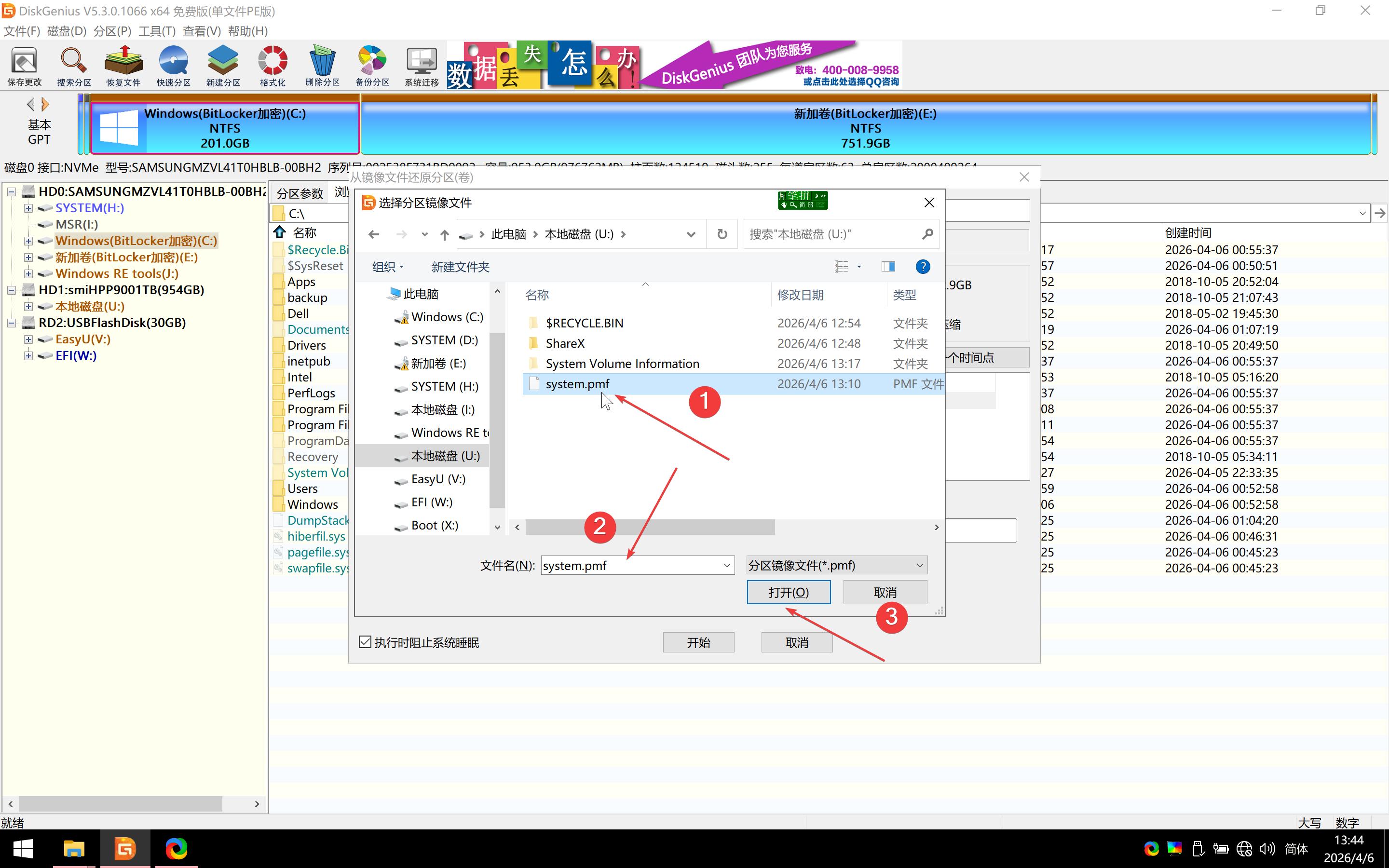Click the 删除分区 delete partition icon
1389x868 pixels.
pyautogui.click(x=322, y=66)
